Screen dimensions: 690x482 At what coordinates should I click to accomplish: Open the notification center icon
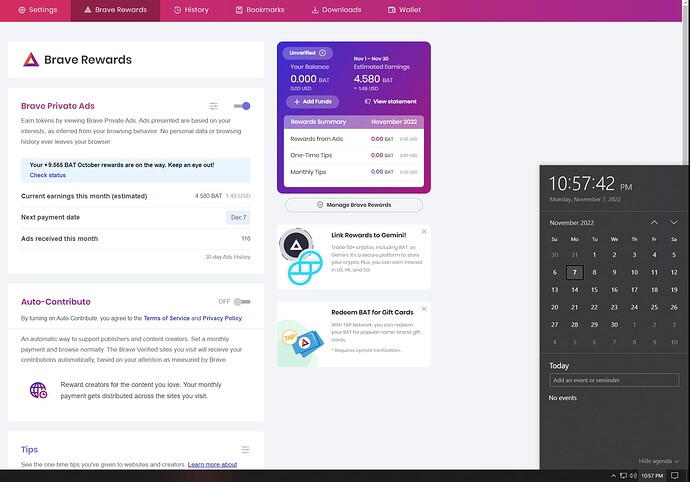click(x=674, y=475)
